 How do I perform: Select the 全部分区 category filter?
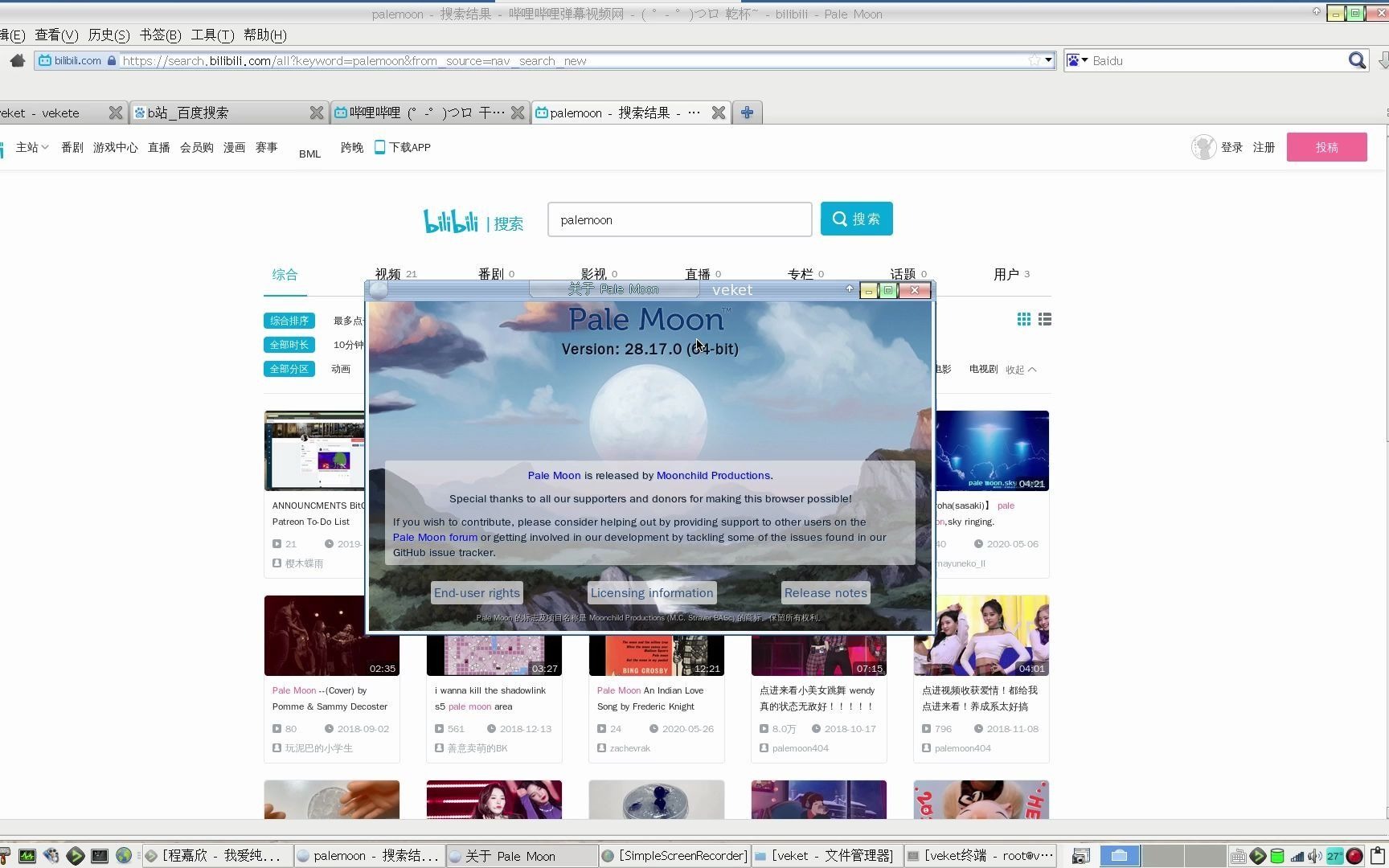point(289,369)
